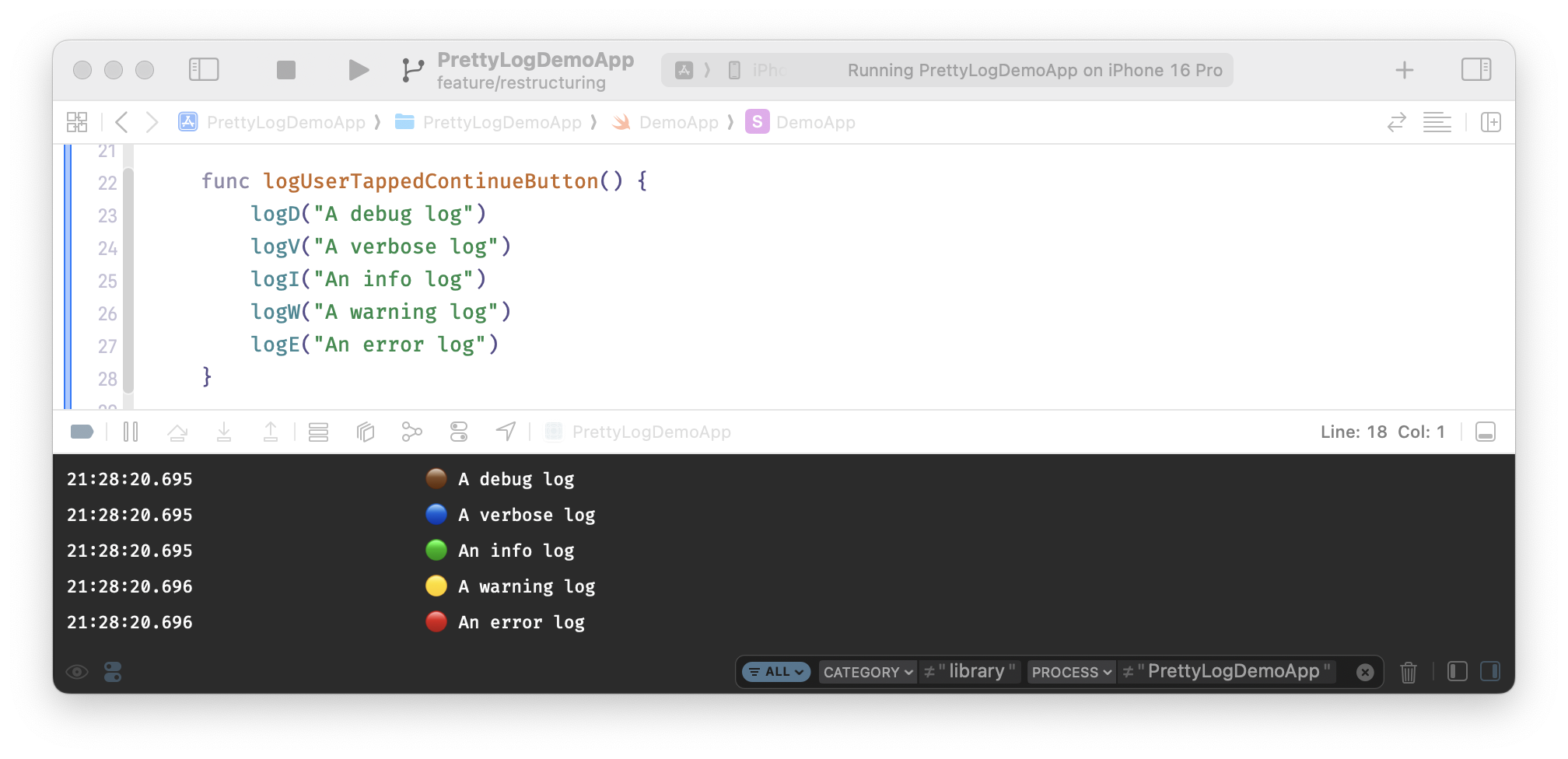Image resolution: width=1568 pixels, height=759 pixels.
Task: Add an editor on the right
Action: [1491, 122]
